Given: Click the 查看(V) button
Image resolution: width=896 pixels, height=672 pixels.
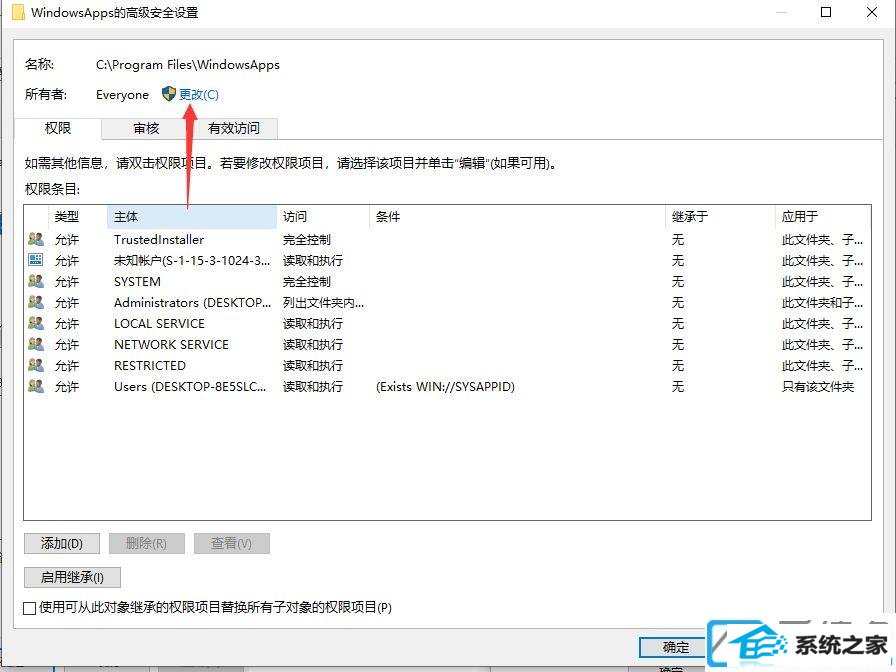Looking at the screenshot, I should [231, 543].
